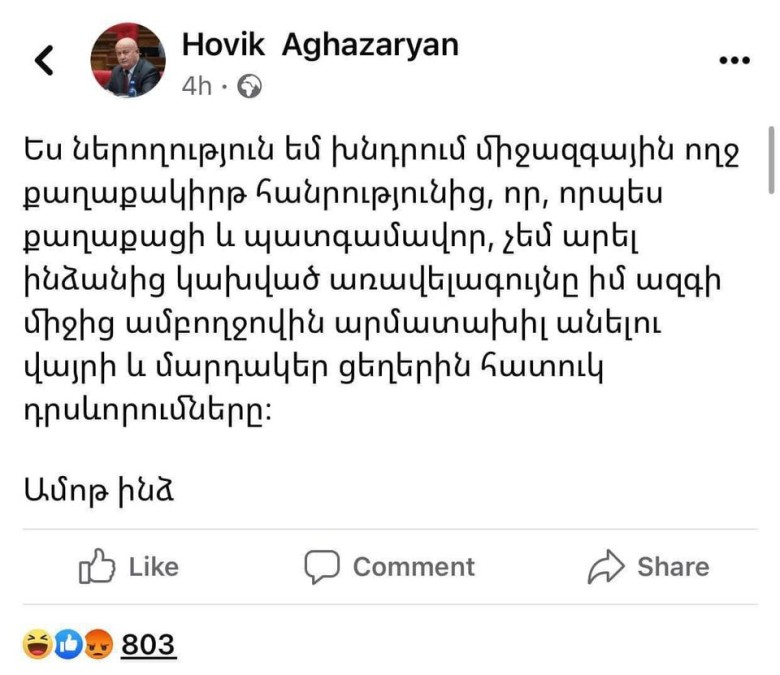The width and height of the screenshot is (780, 675).
Task: Open the three-dot post options menu
Action: (735, 61)
